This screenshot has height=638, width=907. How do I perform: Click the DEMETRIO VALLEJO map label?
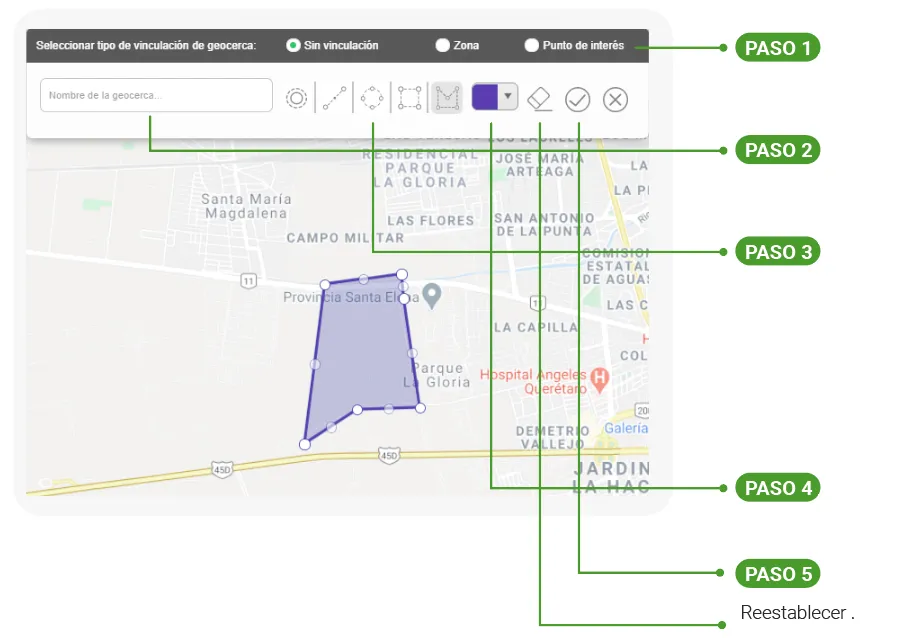(552, 437)
